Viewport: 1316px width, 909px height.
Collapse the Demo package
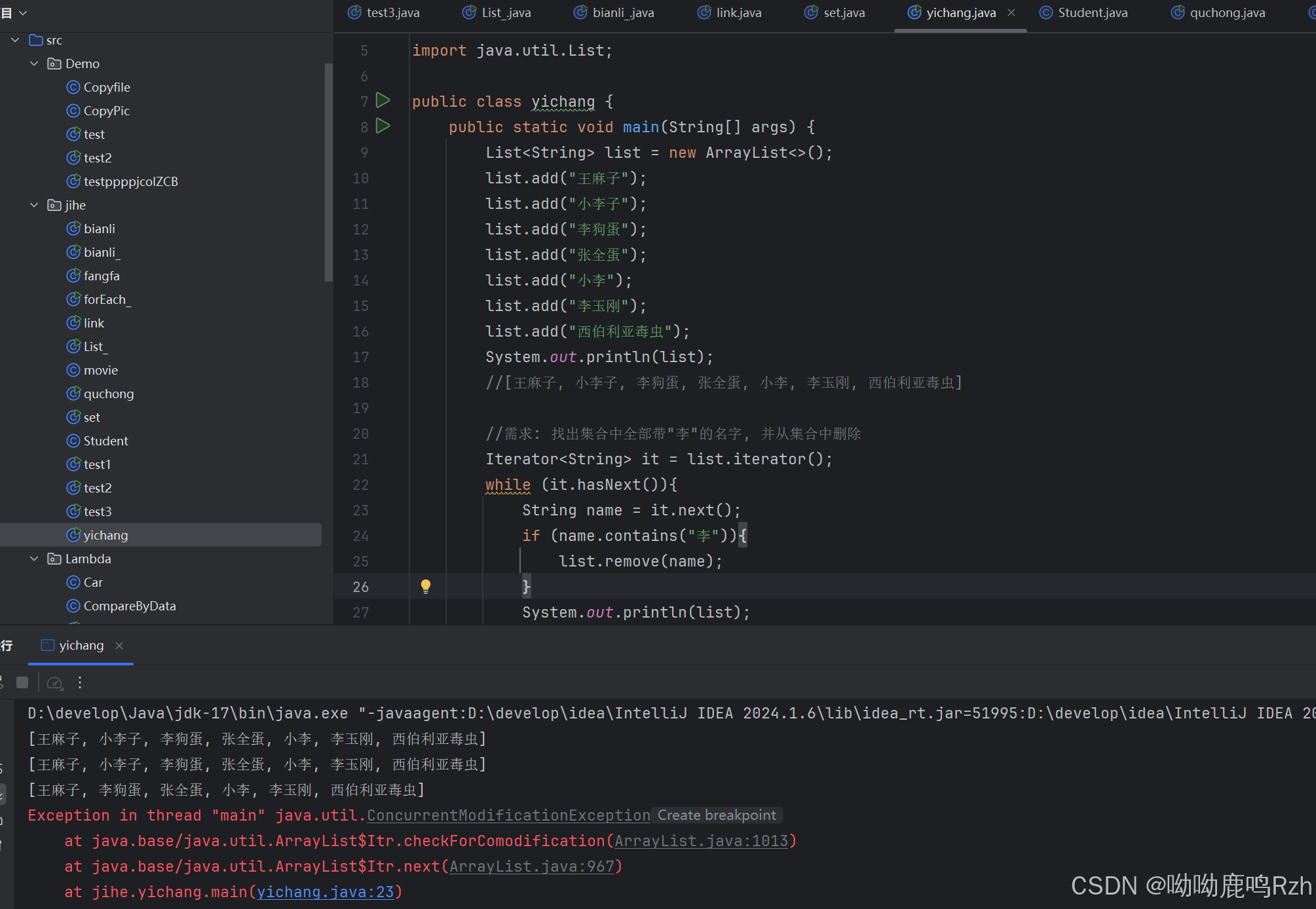[x=34, y=64]
